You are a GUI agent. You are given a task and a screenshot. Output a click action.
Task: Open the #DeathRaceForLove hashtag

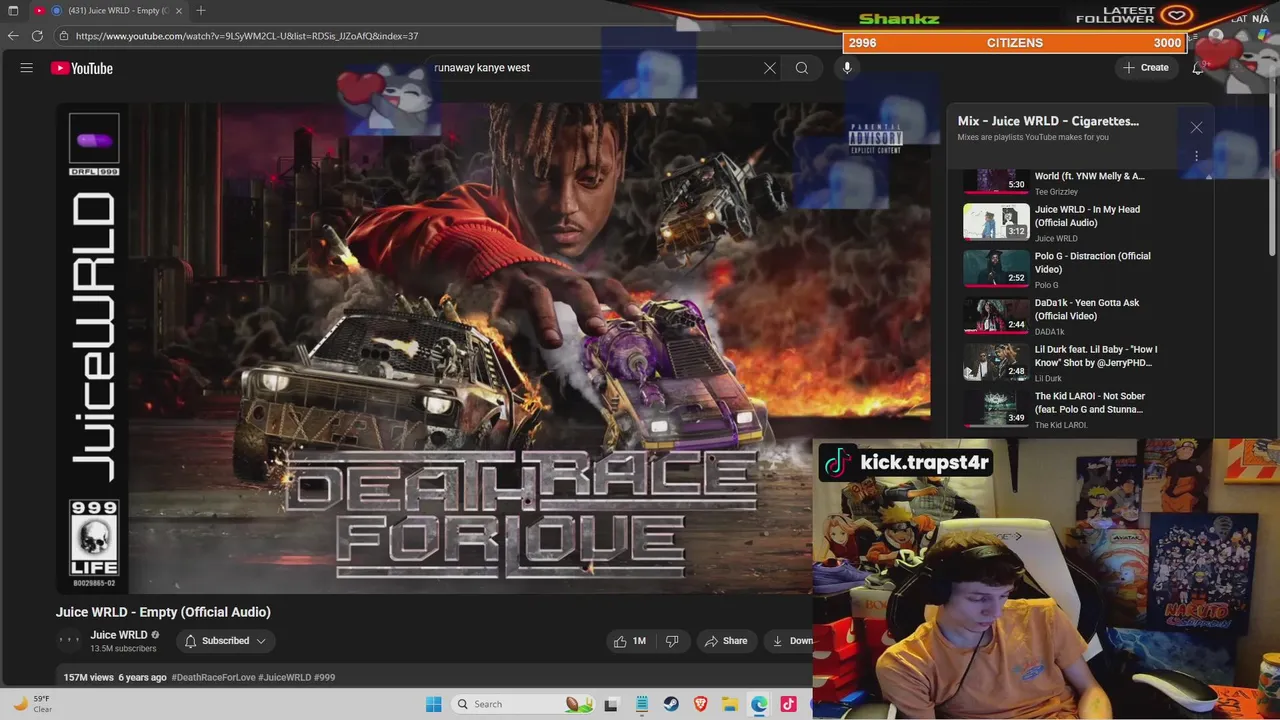(x=213, y=677)
